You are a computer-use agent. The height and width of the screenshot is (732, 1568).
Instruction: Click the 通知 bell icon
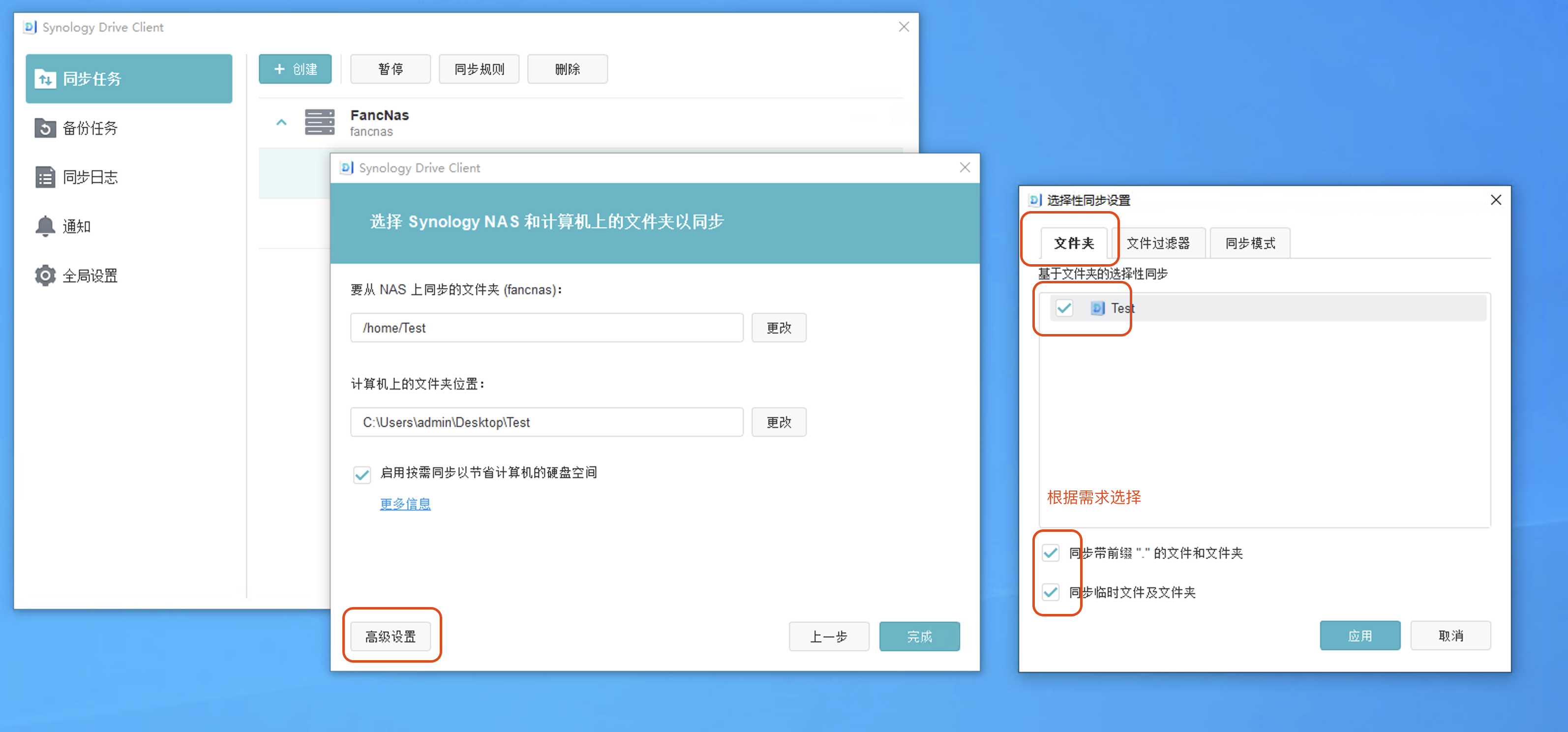point(45,227)
